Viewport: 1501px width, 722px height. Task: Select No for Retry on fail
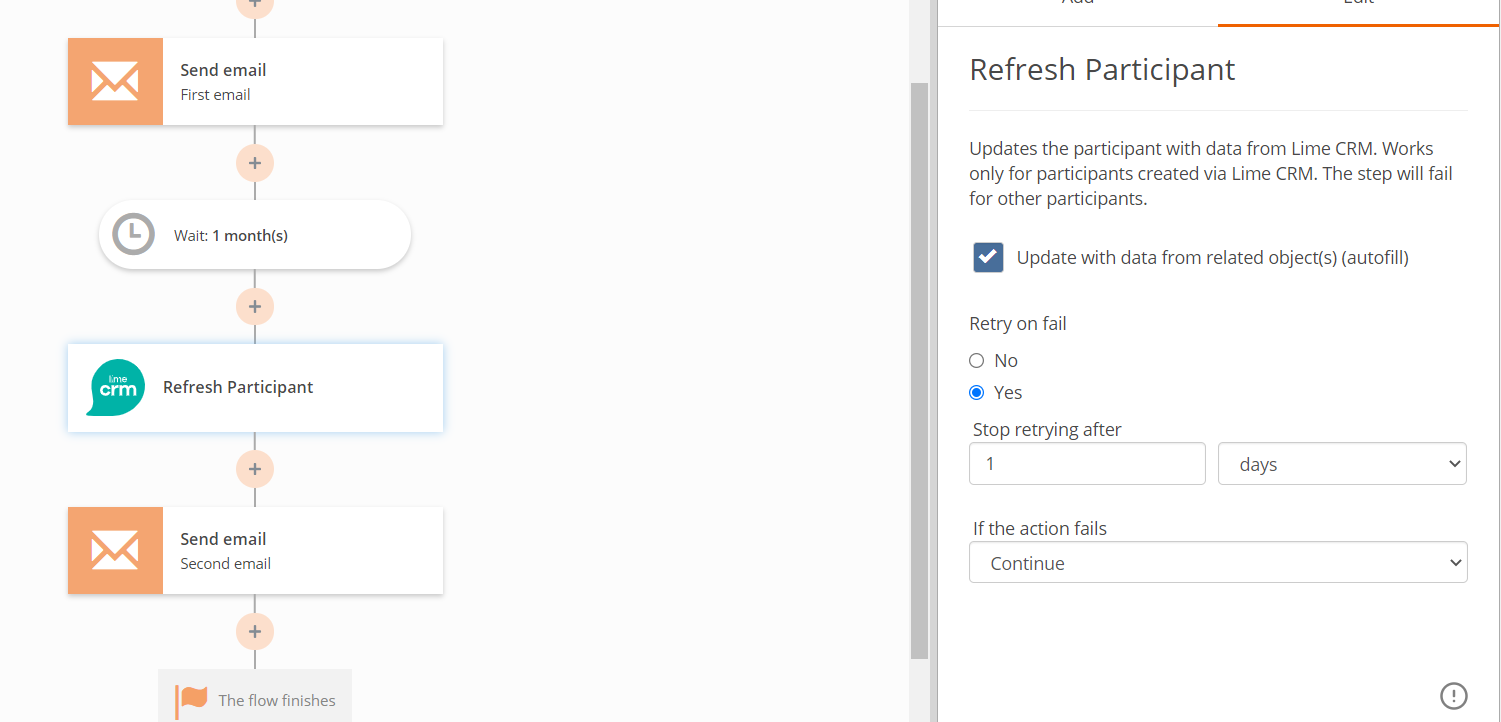coord(975,360)
